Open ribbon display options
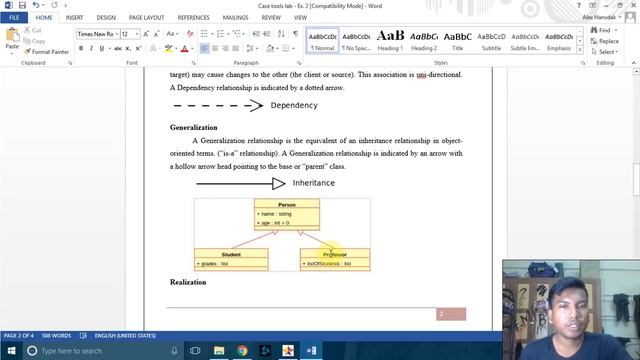Screen dimensions: 640x360 [592, 5]
